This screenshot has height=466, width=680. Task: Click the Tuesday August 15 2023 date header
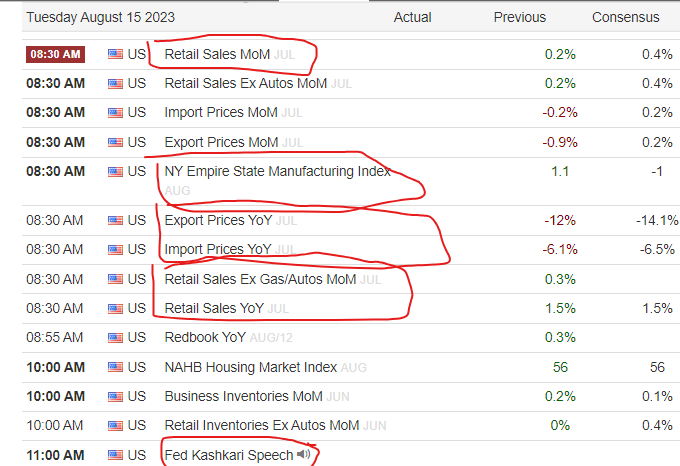point(101,17)
